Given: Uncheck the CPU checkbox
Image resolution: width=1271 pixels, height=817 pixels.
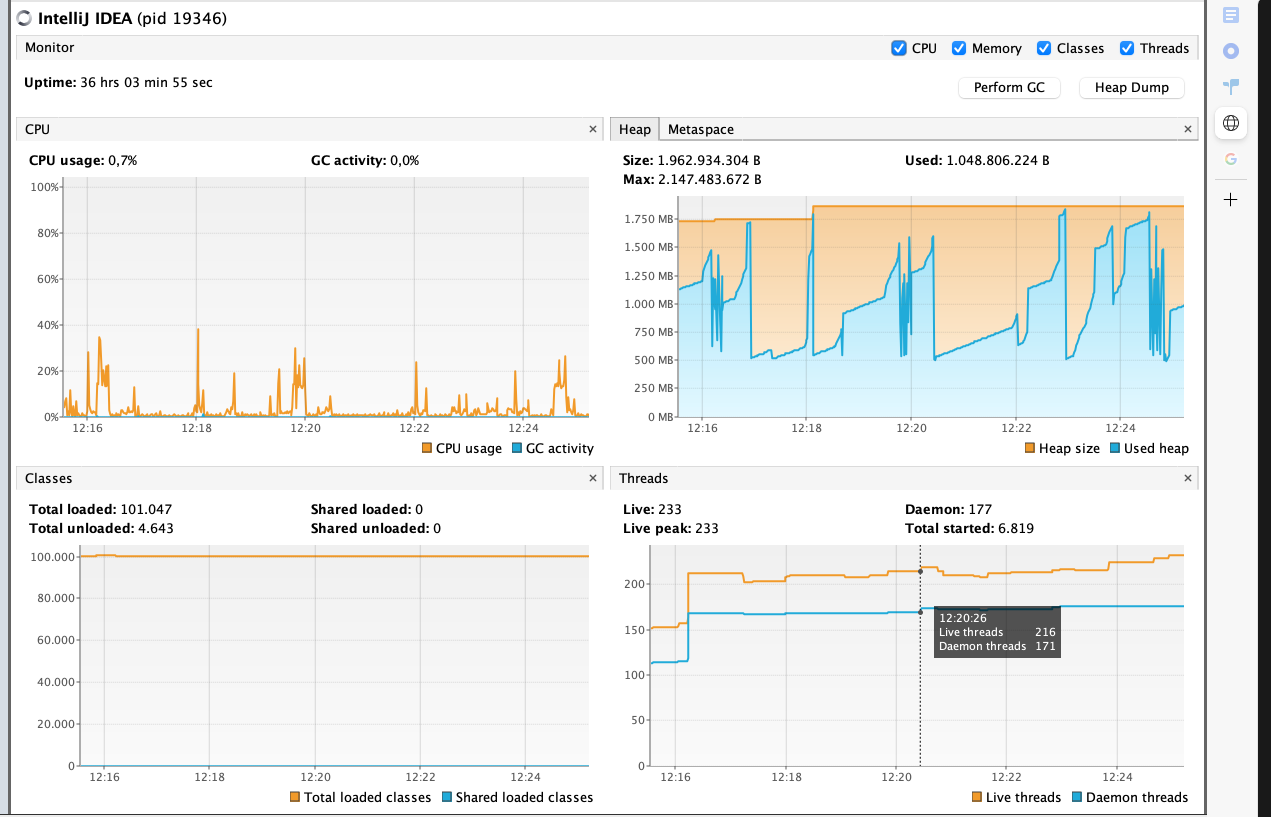Looking at the screenshot, I should 898,48.
